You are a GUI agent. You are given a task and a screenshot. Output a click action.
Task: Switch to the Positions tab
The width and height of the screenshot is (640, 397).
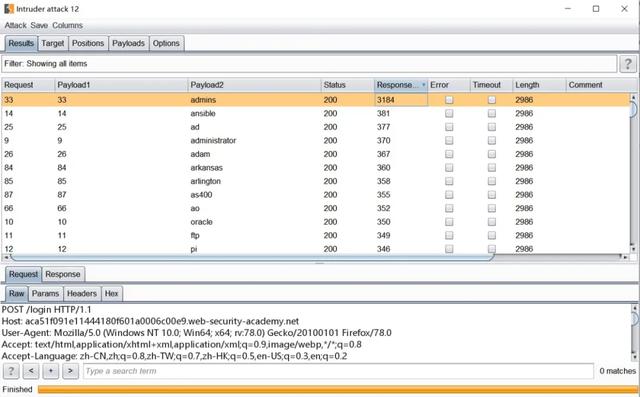coord(88,43)
